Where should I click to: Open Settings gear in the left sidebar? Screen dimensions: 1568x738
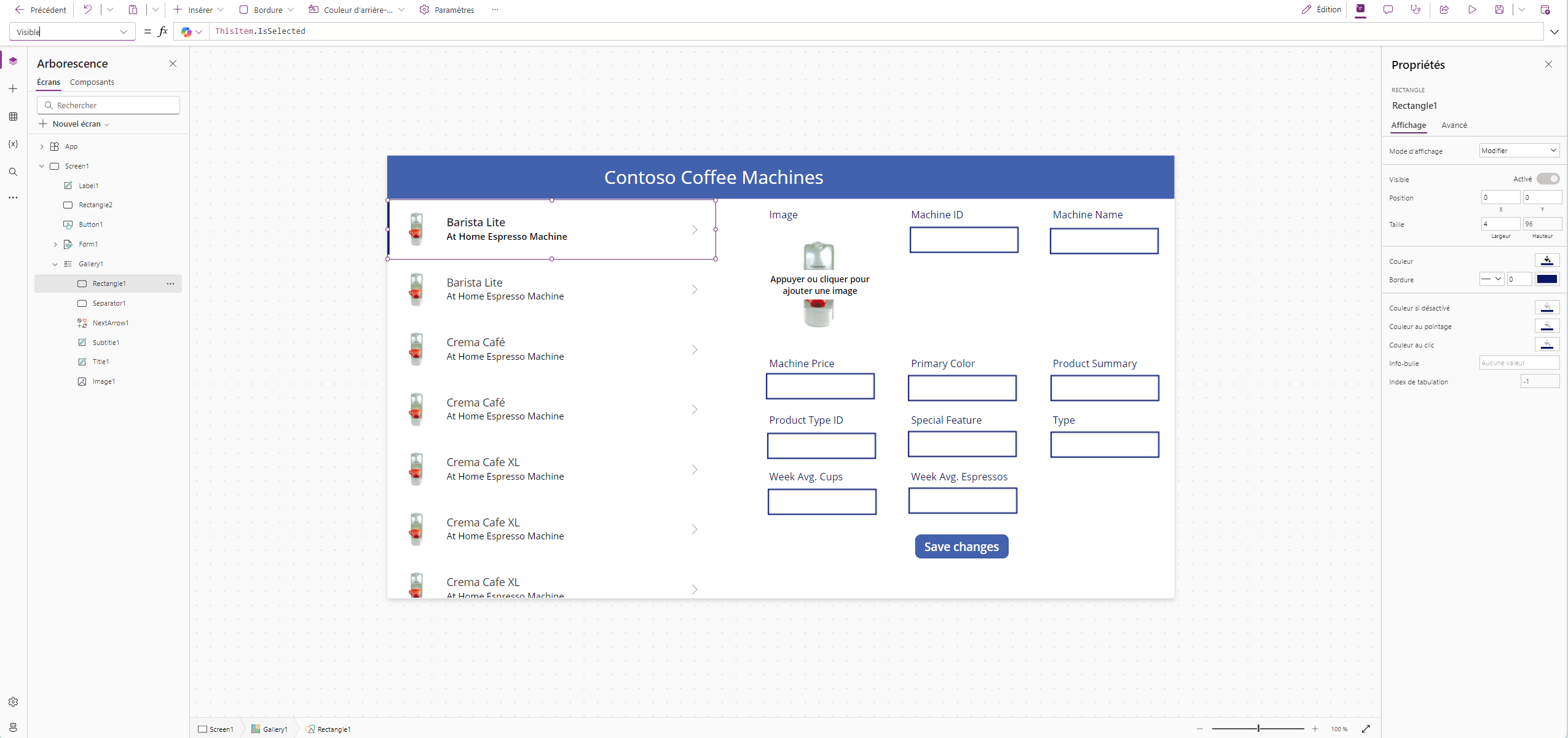(x=13, y=702)
